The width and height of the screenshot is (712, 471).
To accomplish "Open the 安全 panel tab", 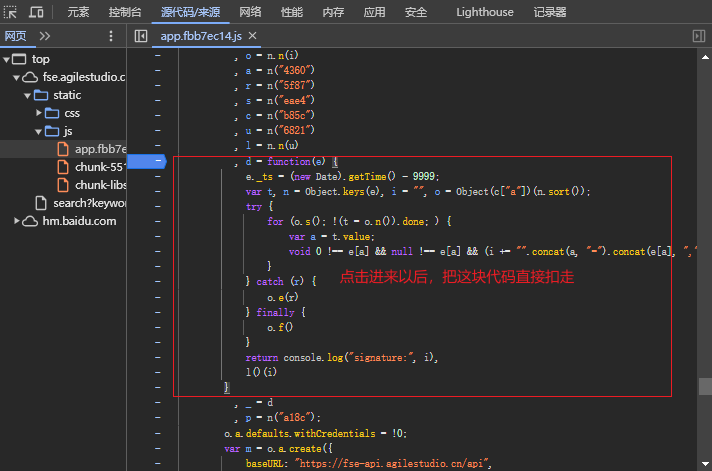I will [x=415, y=12].
